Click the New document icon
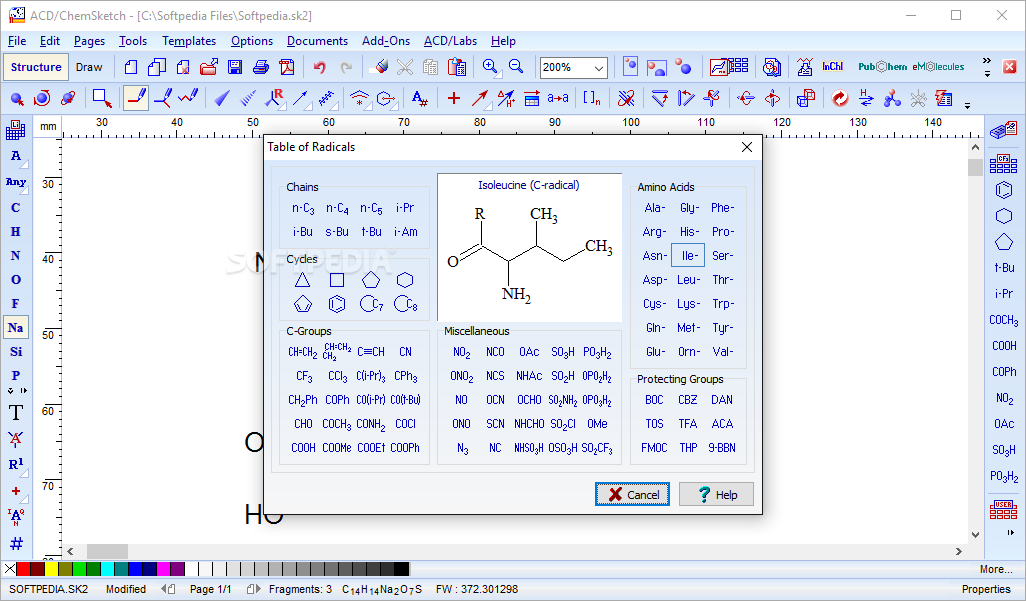This screenshot has height=601, width=1026. (x=131, y=67)
